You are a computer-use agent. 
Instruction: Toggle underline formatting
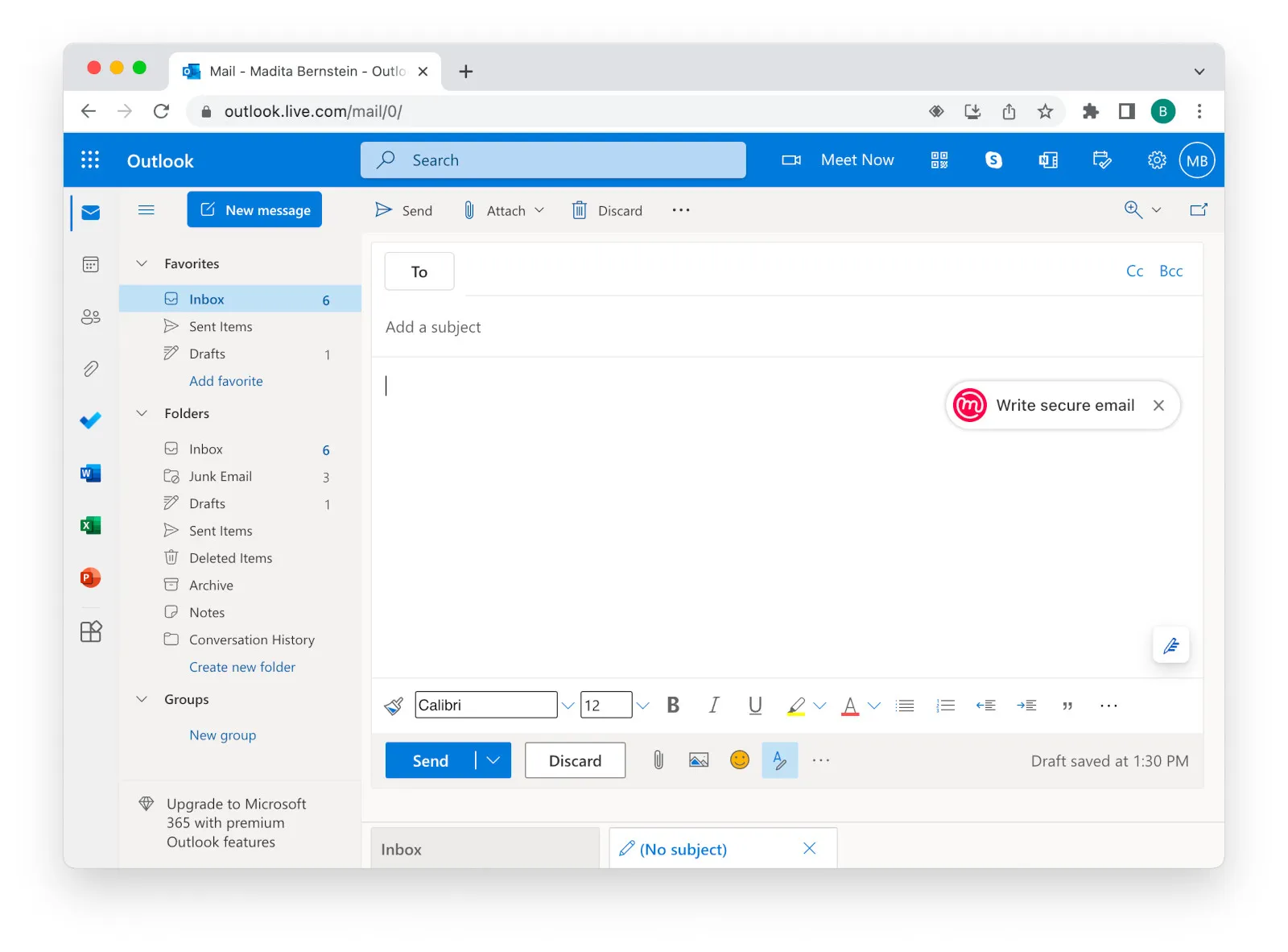(x=754, y=705)
